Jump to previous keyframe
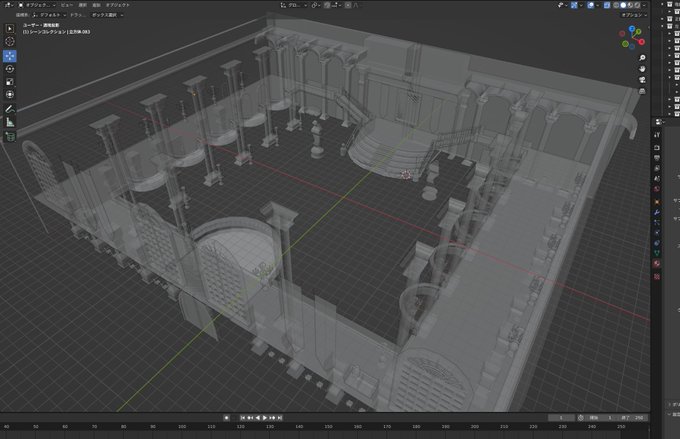680x439 pixels. pyautogui.click(x=250, y=417)
